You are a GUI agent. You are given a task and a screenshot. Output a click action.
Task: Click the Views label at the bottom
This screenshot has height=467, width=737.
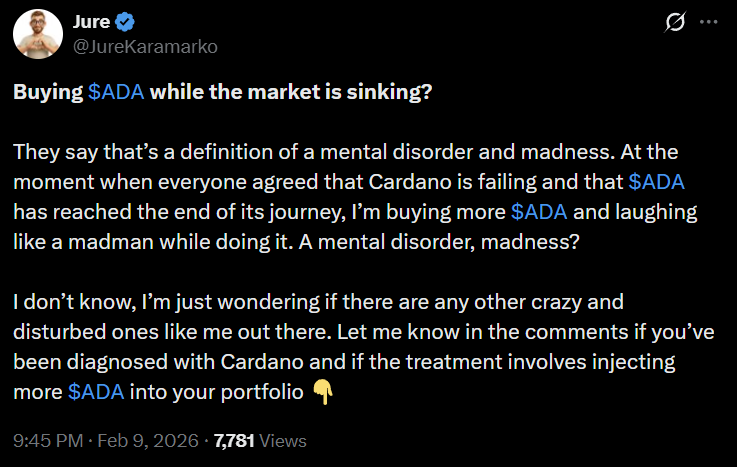285,440
